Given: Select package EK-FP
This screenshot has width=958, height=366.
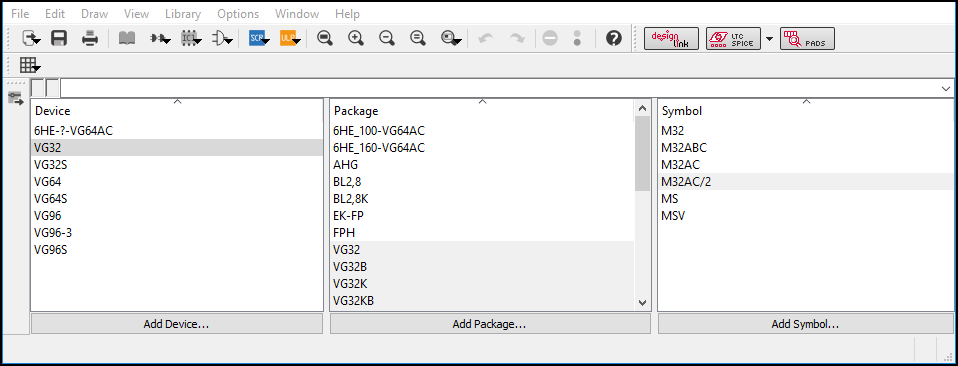Looking at the screenshot, I should [482, 216].
